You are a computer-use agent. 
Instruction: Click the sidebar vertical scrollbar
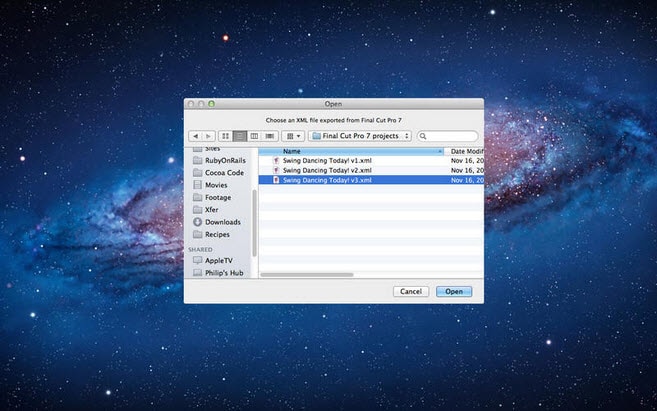pos(254,223)
